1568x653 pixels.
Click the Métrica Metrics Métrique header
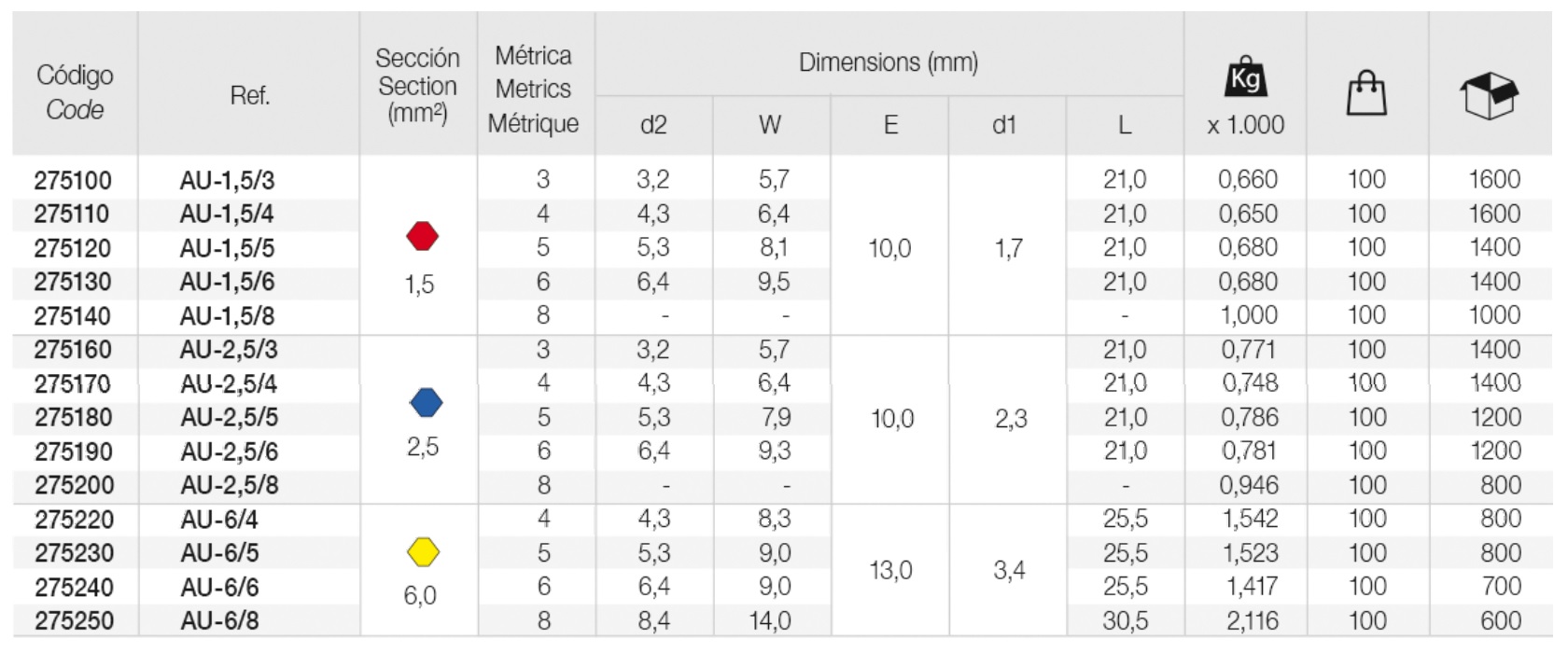[x=533, y=90]
